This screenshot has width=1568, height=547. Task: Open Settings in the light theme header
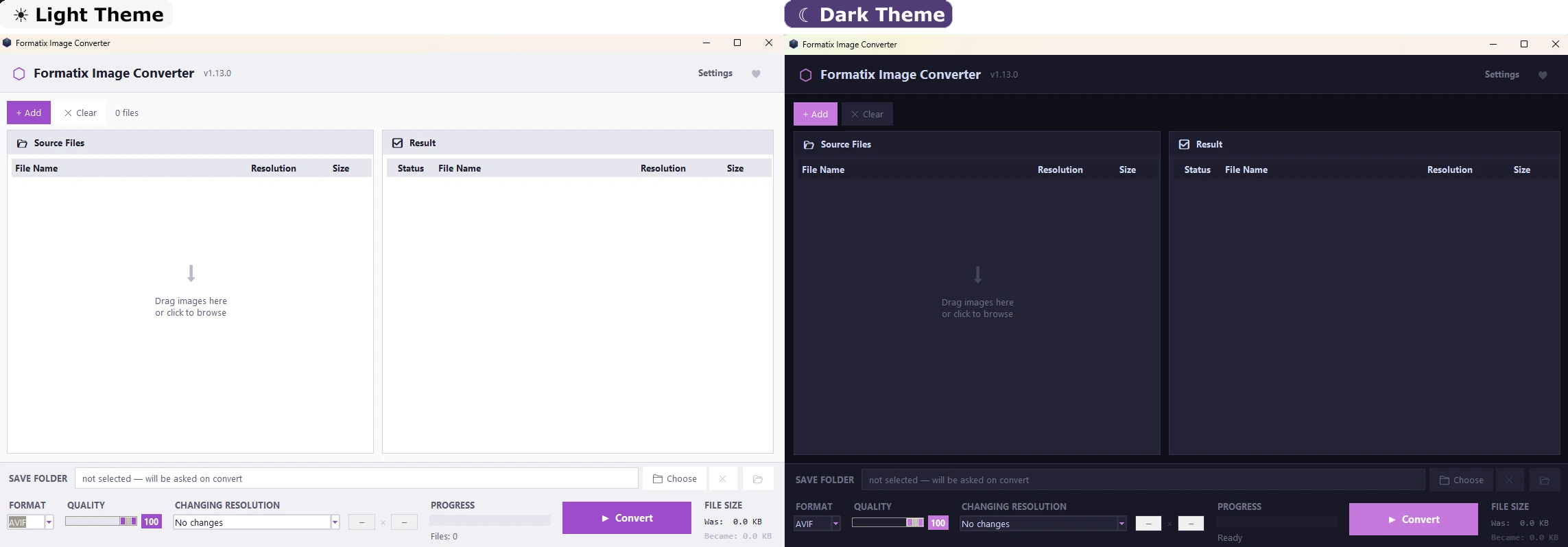pyautogui.click(x=715, y=73)
